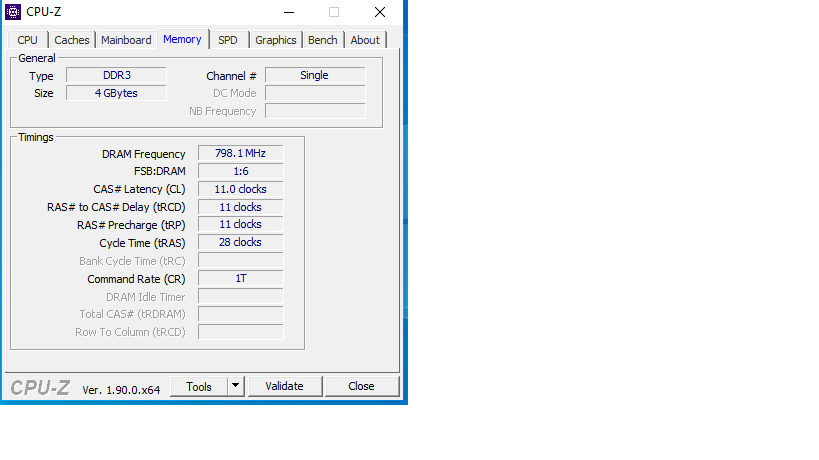The width and height of the screenshot is (819, 460).
Task: Click the Command Rate (CR) label
Action: tap(136, 279)
